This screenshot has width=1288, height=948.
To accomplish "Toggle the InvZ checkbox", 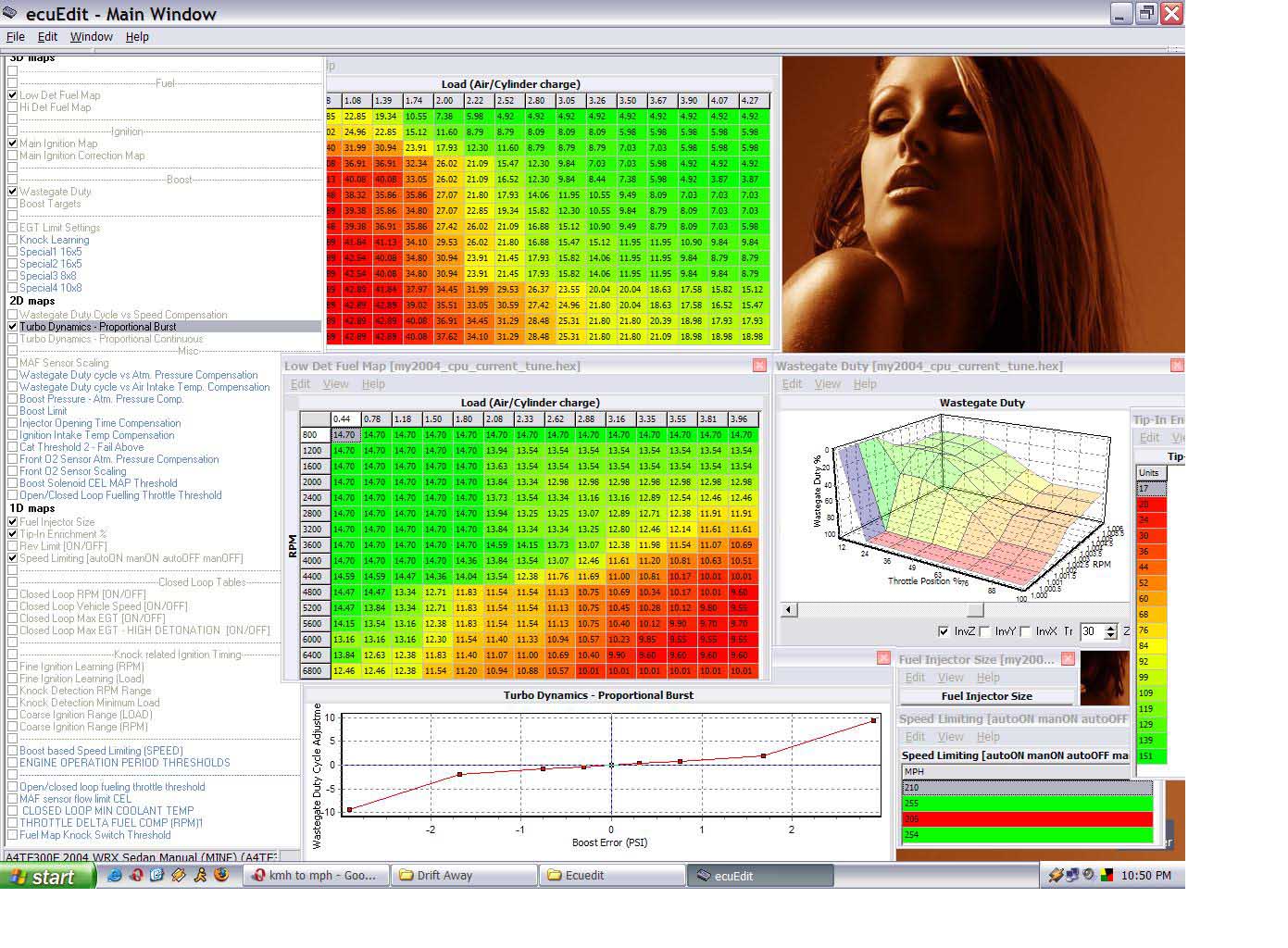I will [x=944, y=631].
